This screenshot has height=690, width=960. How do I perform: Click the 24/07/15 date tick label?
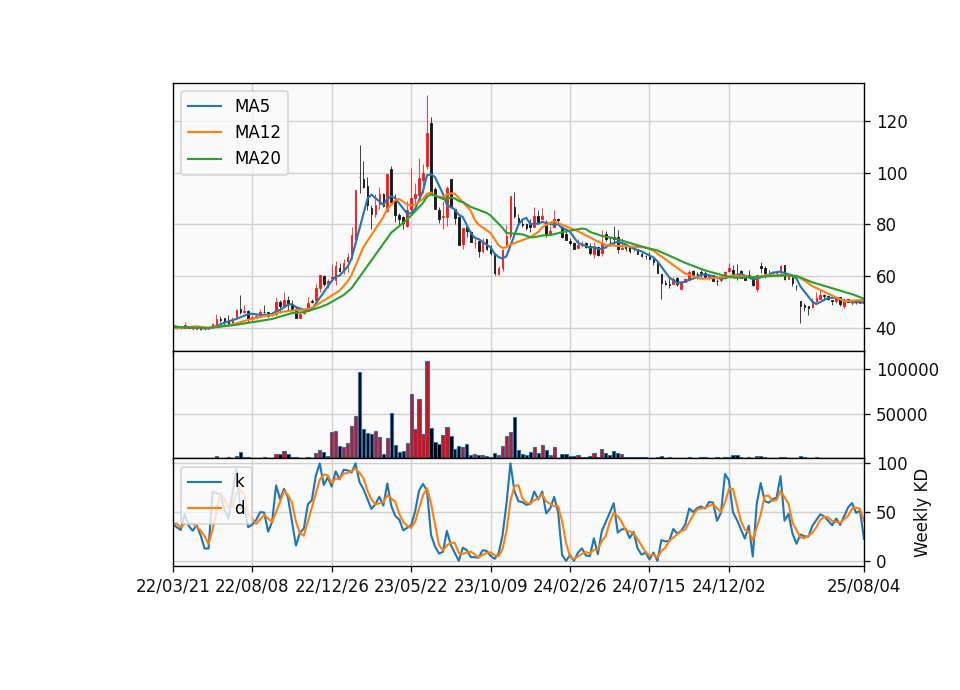click(x=649, y=587)
